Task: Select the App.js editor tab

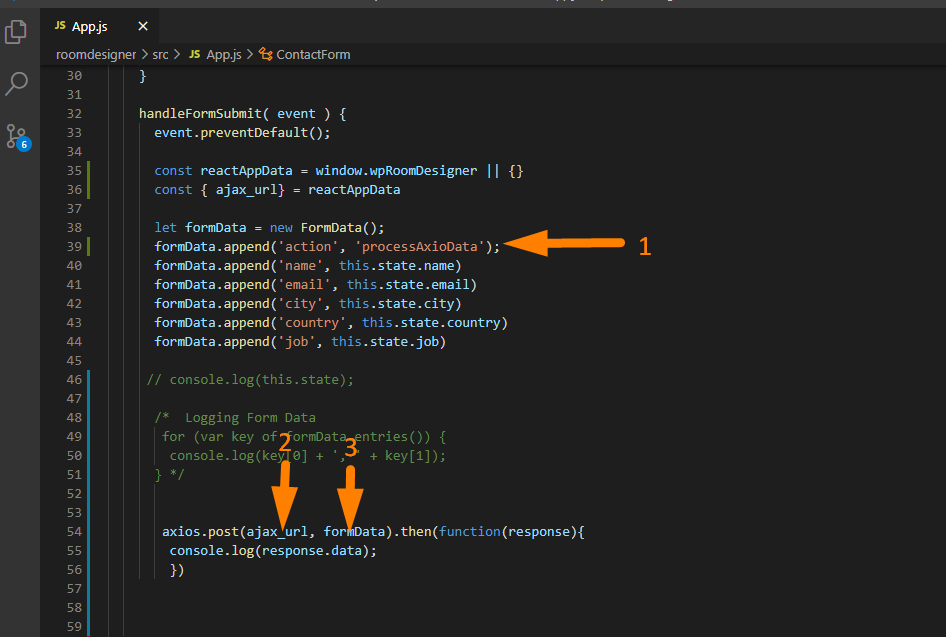Action: (x=100, y=26)
